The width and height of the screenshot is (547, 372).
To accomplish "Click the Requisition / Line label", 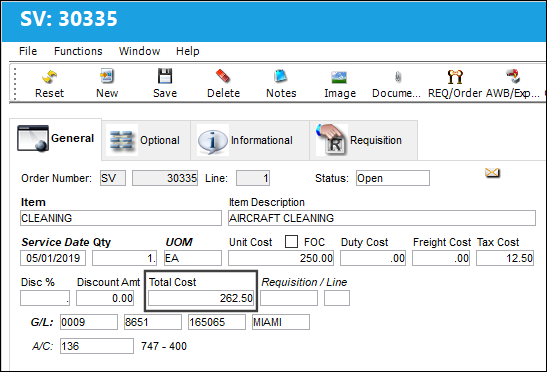I will (304, 282).
